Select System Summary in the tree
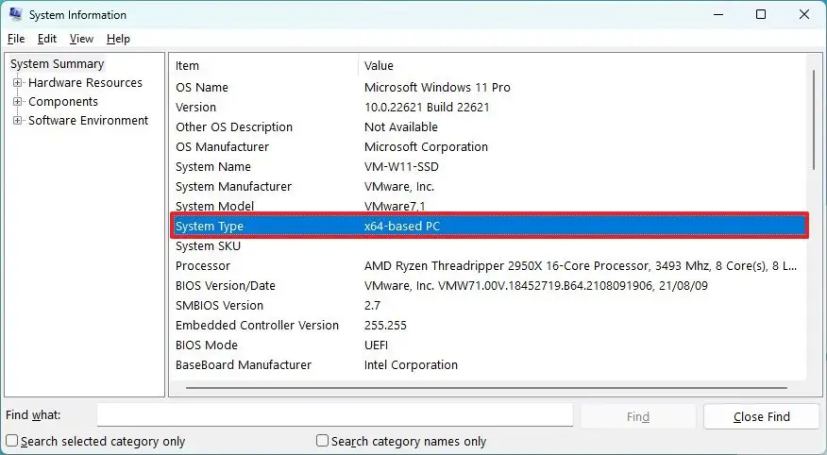The width and height of the screenshot is (827, 455). coord(57,64)
